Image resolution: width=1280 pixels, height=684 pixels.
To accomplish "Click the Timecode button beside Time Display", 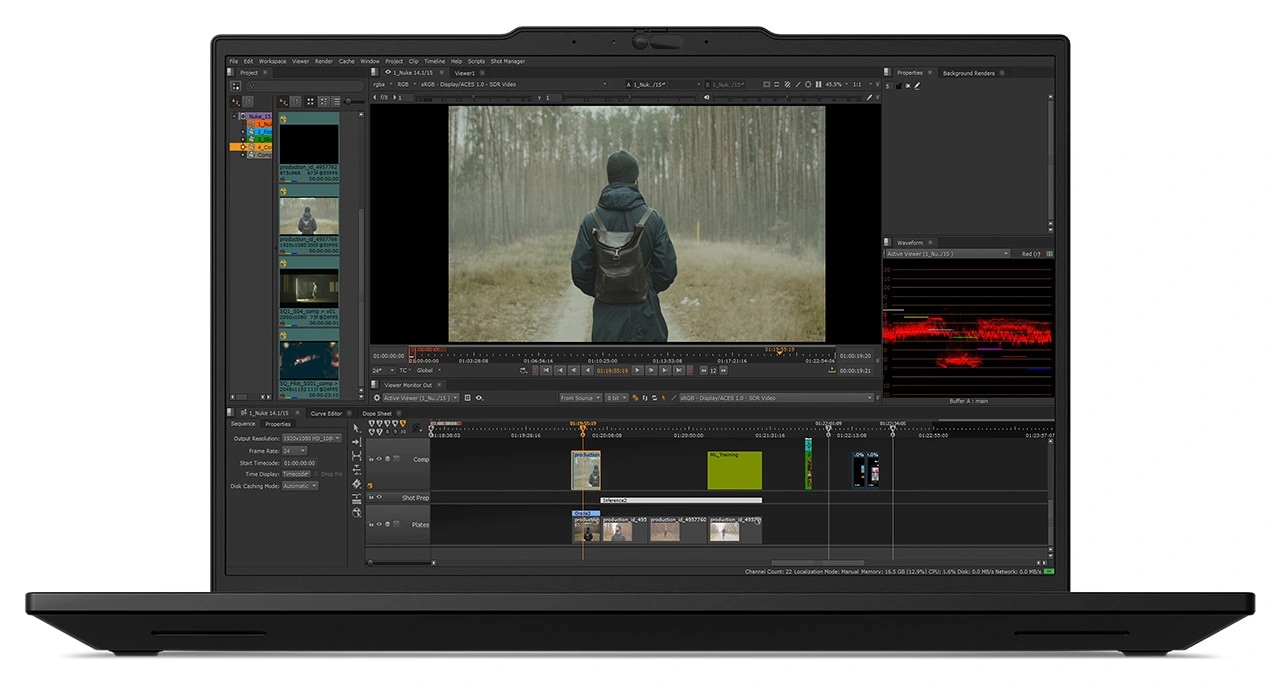I will [296, 474].
